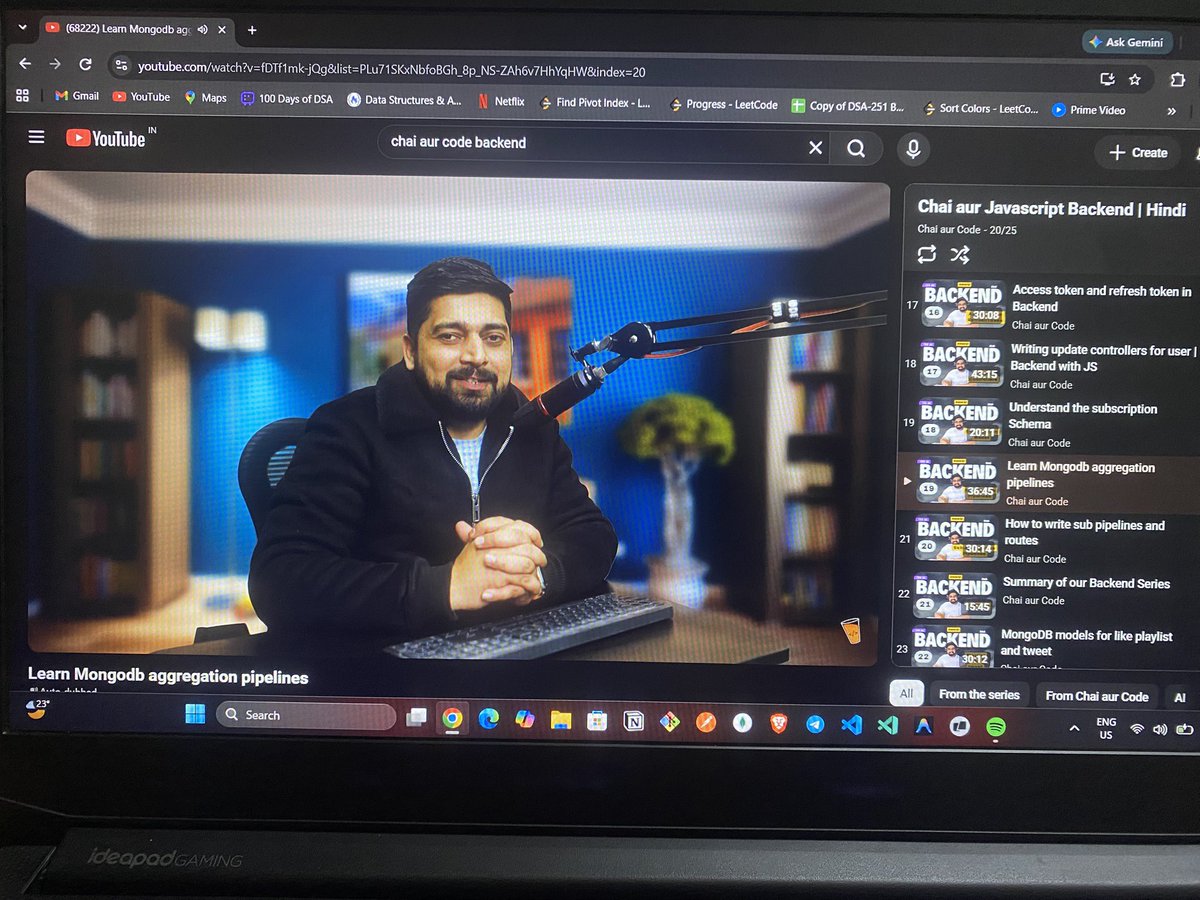Image resolution: width=1200 pixels, height=900 pixels.
Task: Open Telegram from the taskbar
Action: (815, 724)
